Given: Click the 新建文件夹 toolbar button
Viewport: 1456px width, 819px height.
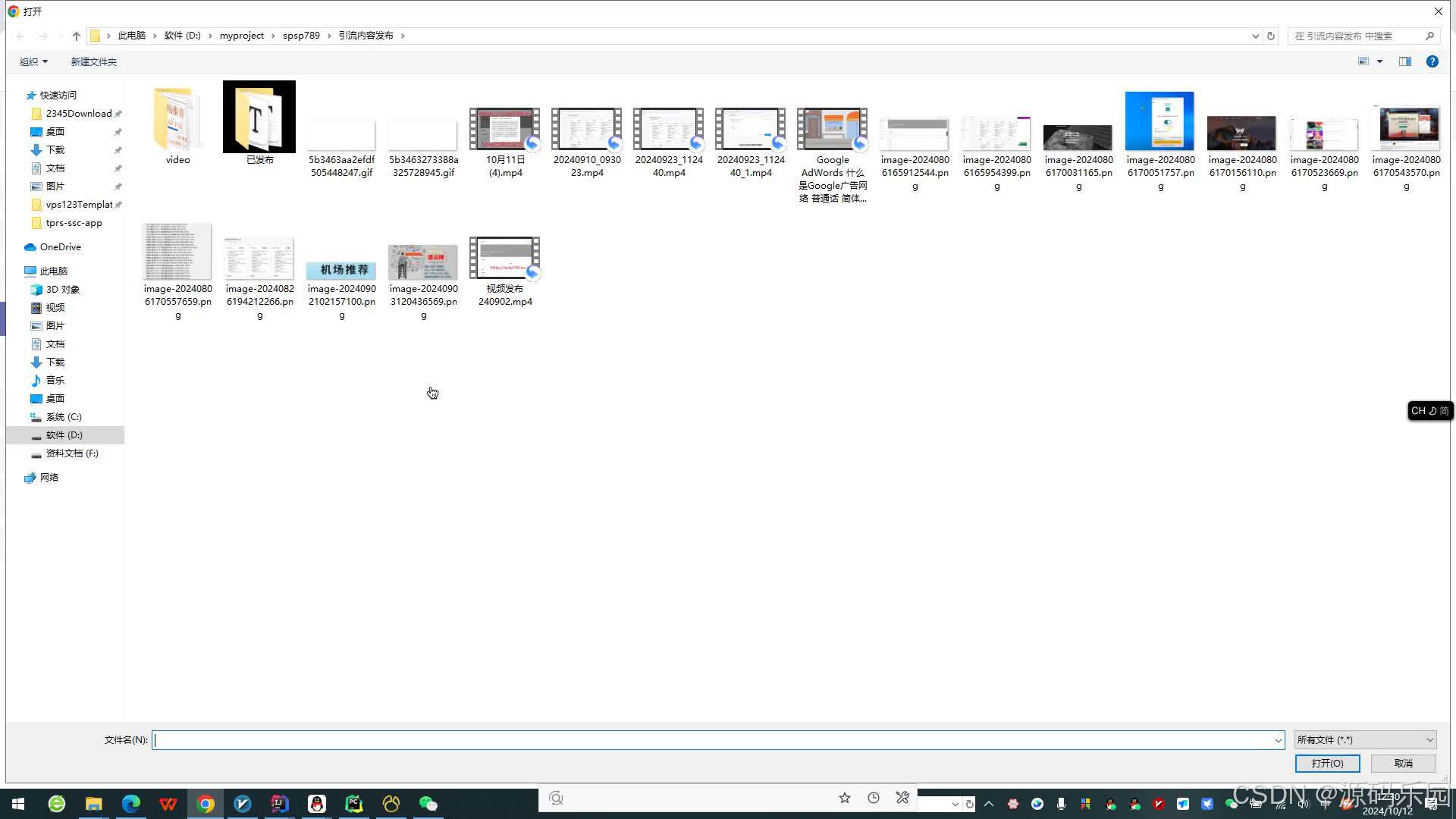Looking at the screenshot, I should tap(93, 61).
